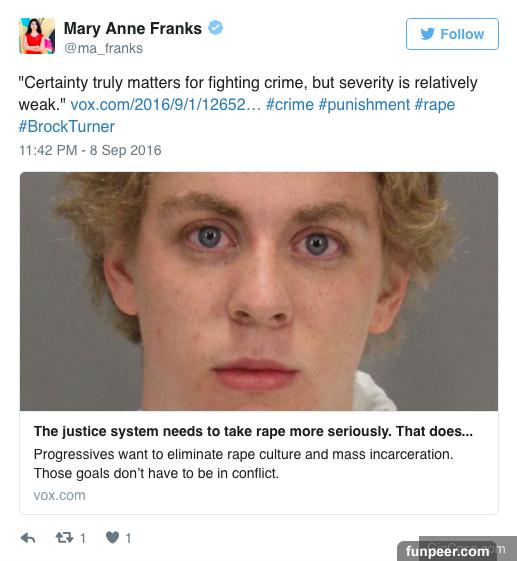Viewport: 517px width, 561px height.
Task: Click the article description about Progressives
Action: pyautogui.click(x=243, y=464)
